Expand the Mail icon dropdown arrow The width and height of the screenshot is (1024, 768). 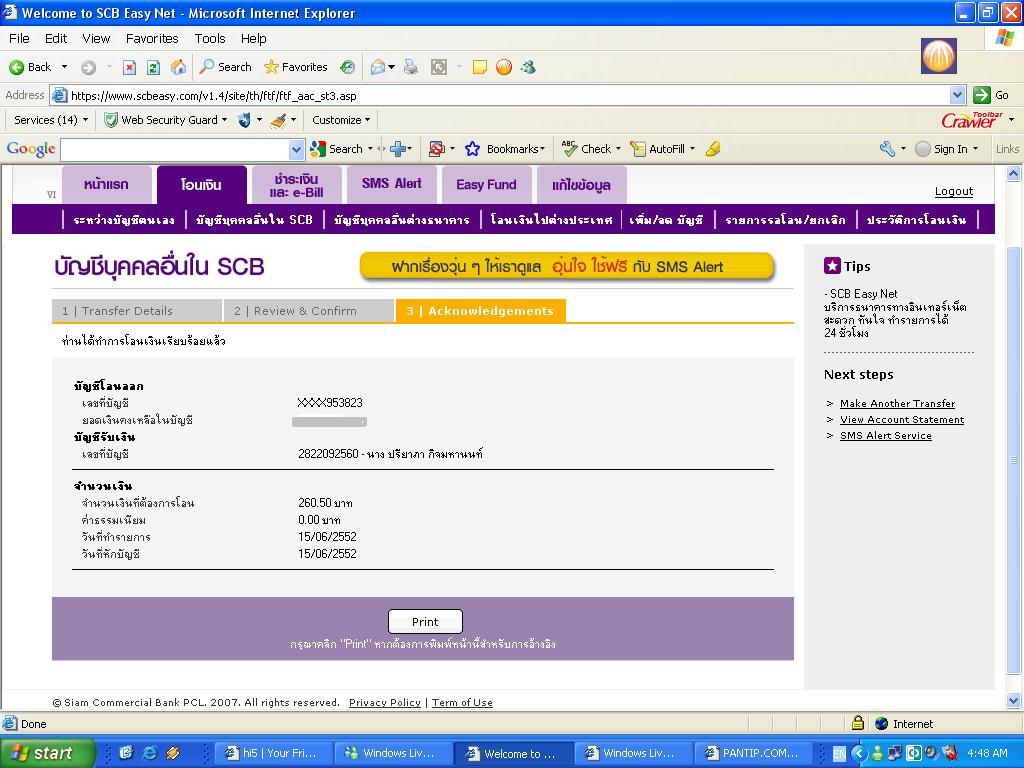point(392,67)
